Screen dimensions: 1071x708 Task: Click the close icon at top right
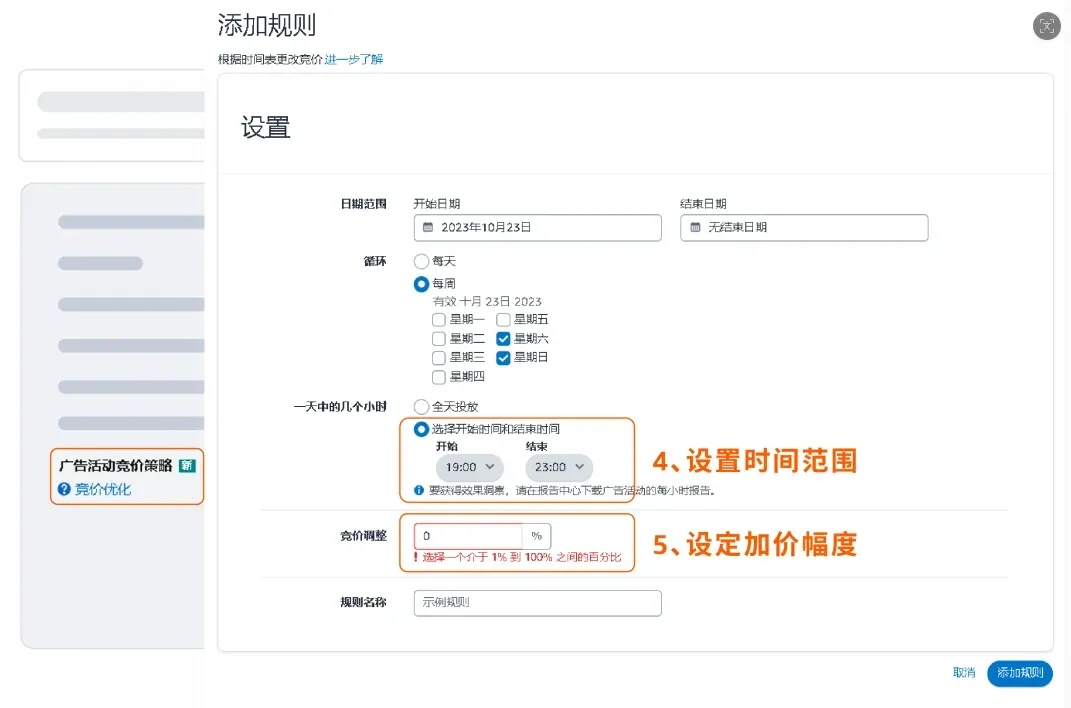[1046, 26]
